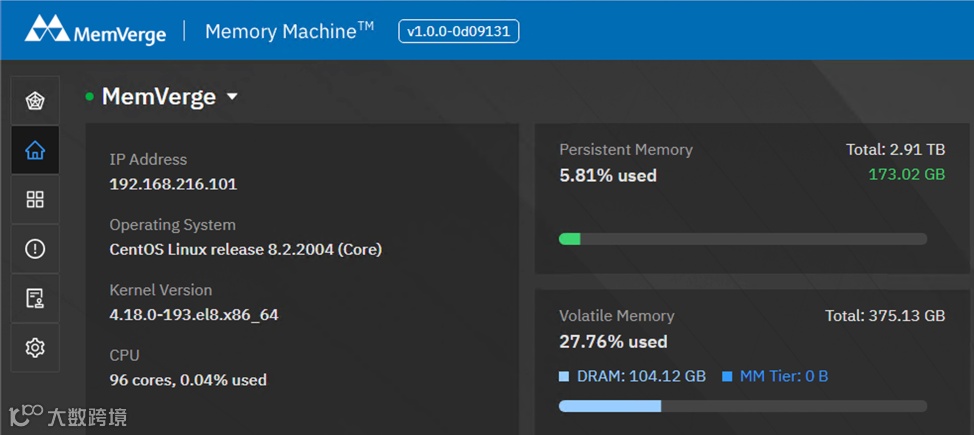Click the Persistent Memory usage progress bar
The image size is (974, 435).
[743, 239]
